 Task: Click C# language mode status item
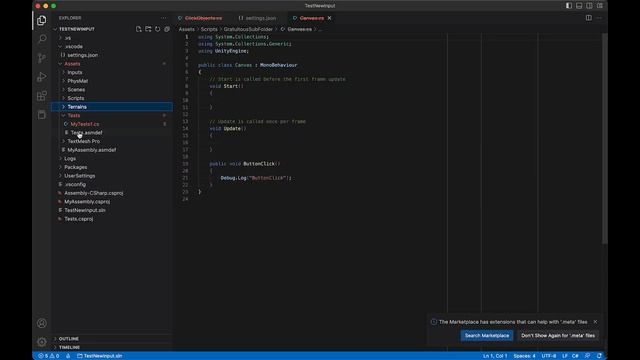tap(575, 356)
